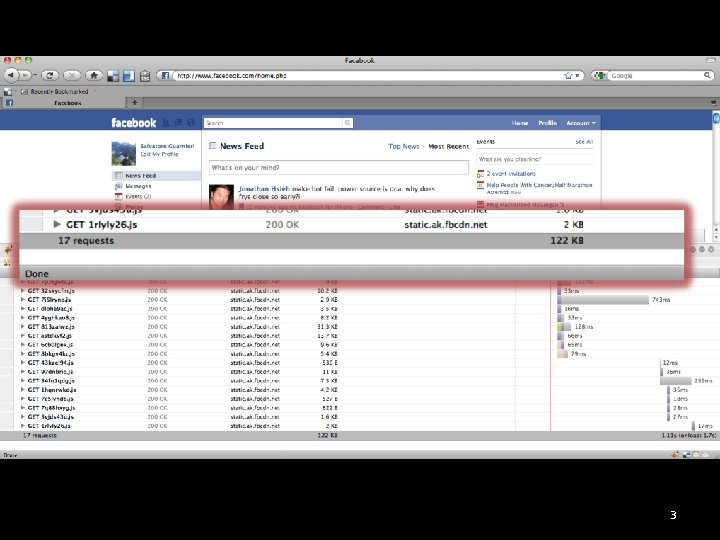Click the magnifier in Facebook's Search field
This screenshot has width=720, height=540.
coord(348,123)
